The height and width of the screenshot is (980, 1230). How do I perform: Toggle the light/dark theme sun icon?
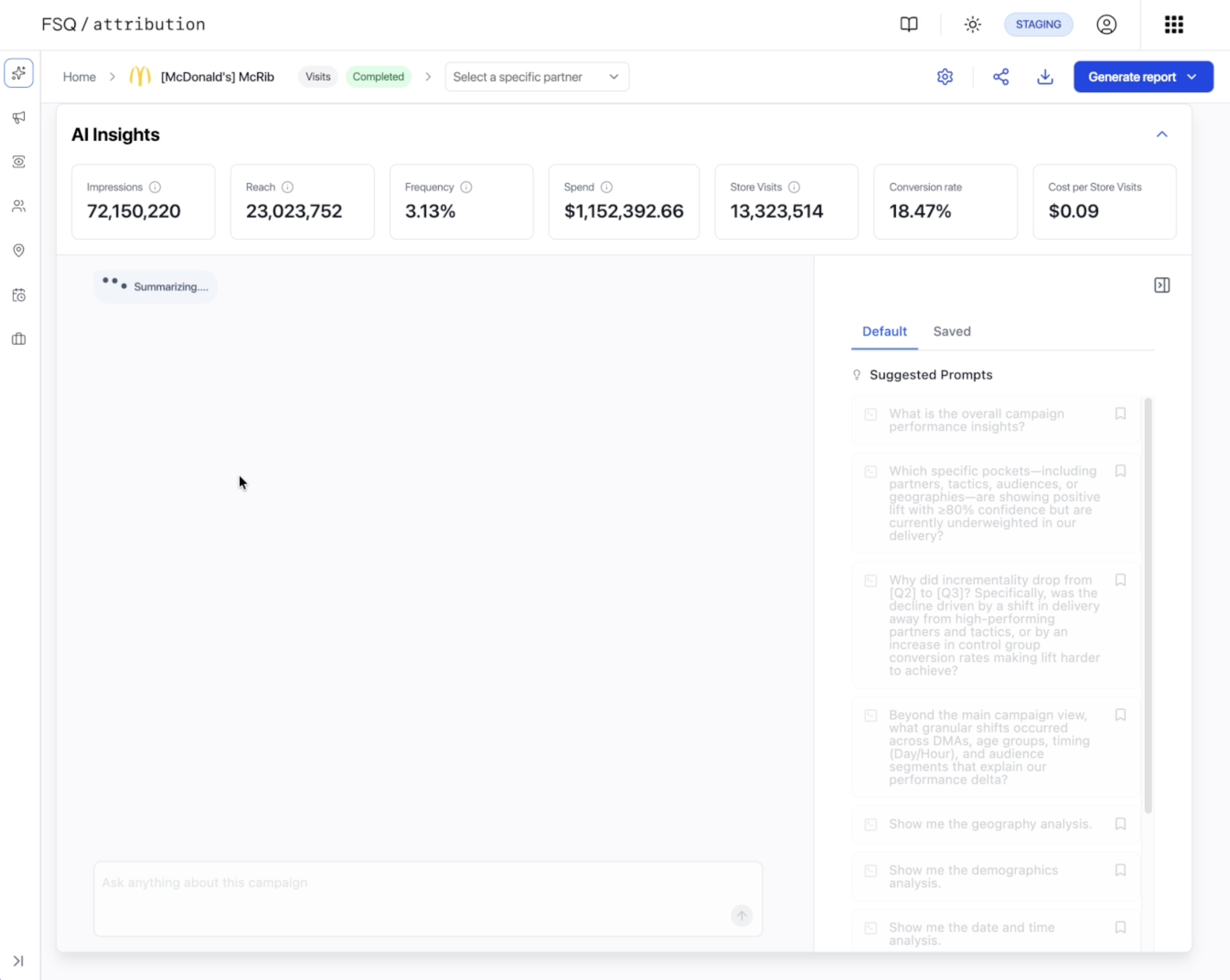point(972,24)
